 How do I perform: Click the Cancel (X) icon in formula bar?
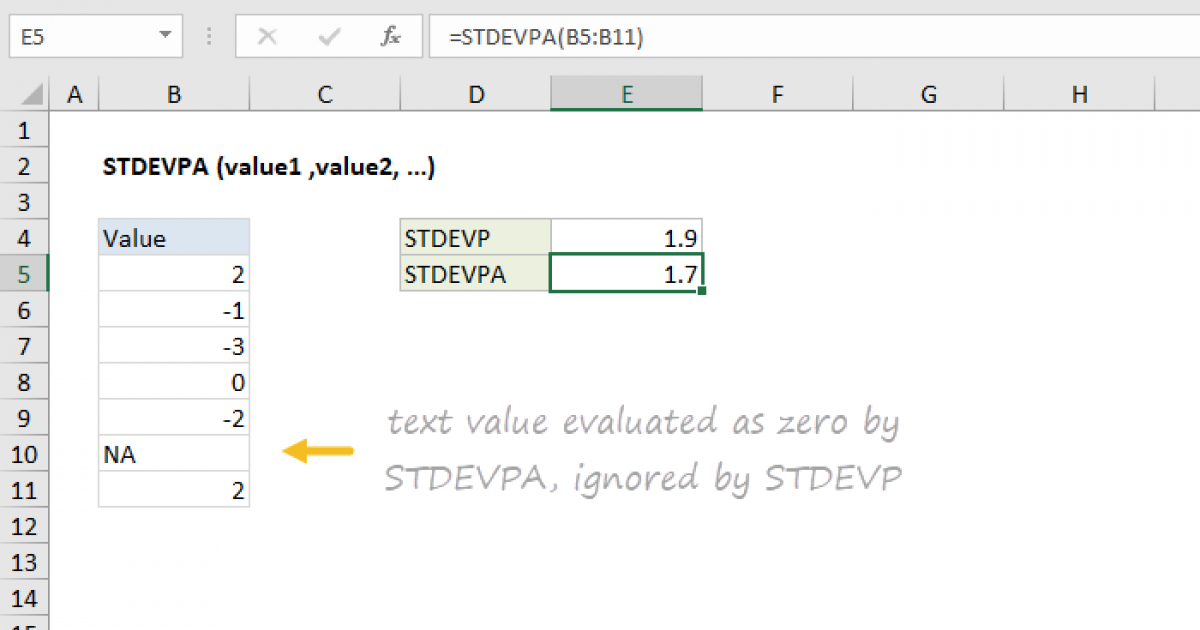pyautogui.click(x=268, y=36)
